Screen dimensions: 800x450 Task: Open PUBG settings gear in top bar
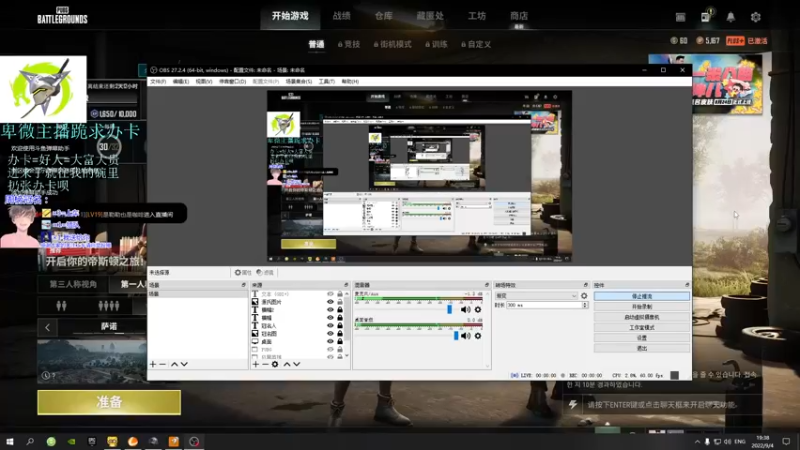756,17
